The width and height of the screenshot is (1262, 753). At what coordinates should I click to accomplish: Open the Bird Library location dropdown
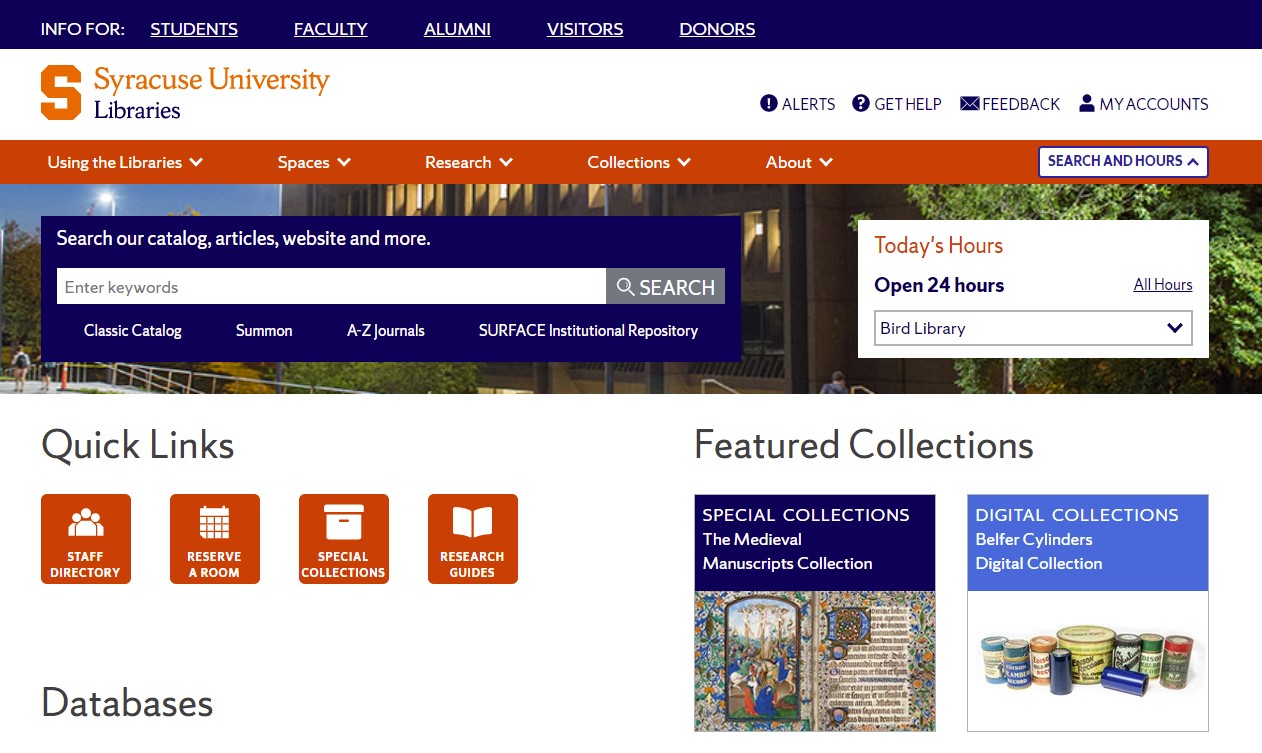tap(1033, 328)
